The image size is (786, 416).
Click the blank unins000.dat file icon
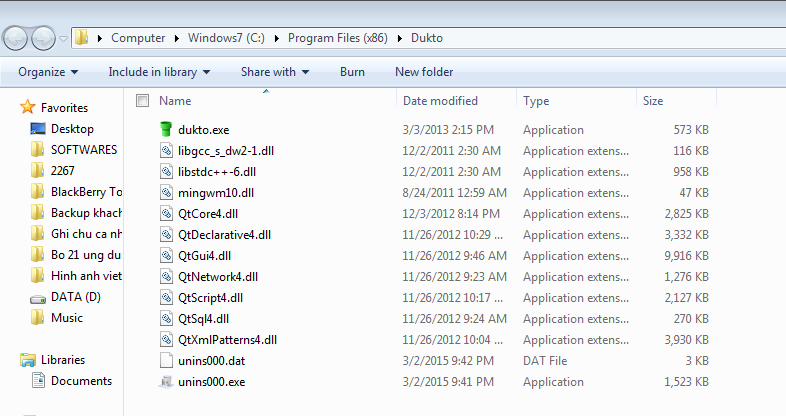[x=166, y=360]
